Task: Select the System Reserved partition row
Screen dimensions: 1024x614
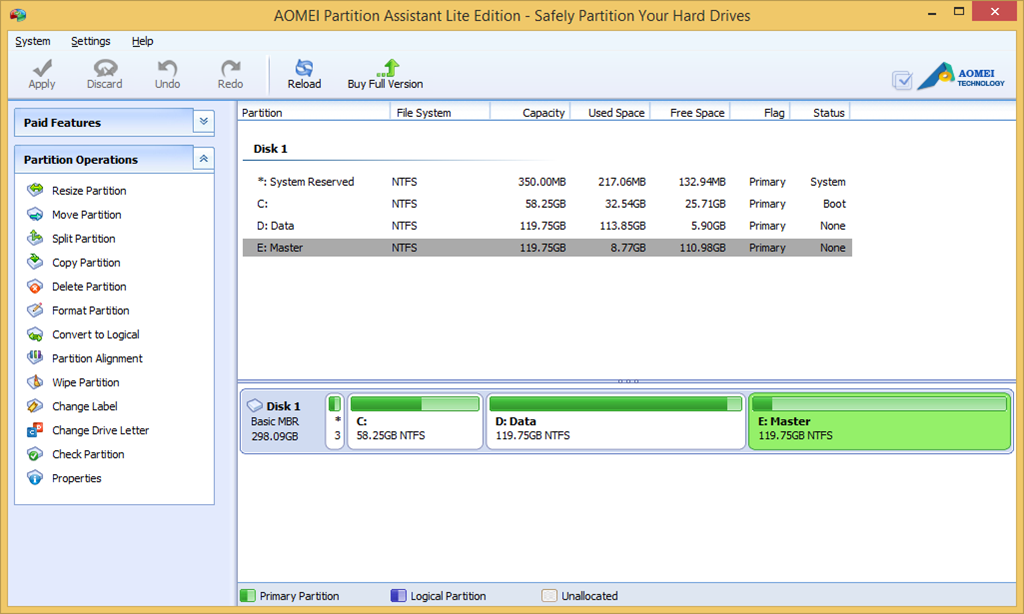Action: pyautogui.click(x=547, y=182)
